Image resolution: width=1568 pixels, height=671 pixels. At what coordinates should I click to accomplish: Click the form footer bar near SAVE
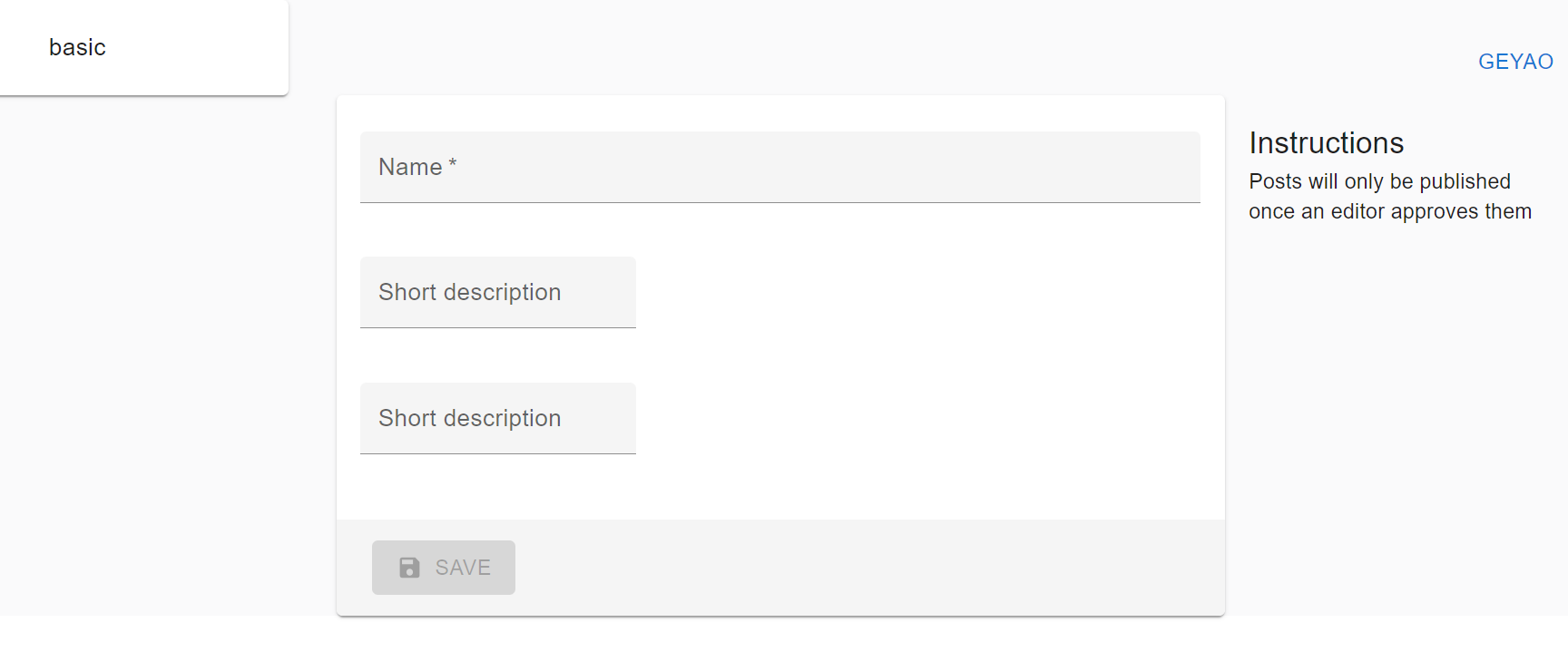pos(817,567)
